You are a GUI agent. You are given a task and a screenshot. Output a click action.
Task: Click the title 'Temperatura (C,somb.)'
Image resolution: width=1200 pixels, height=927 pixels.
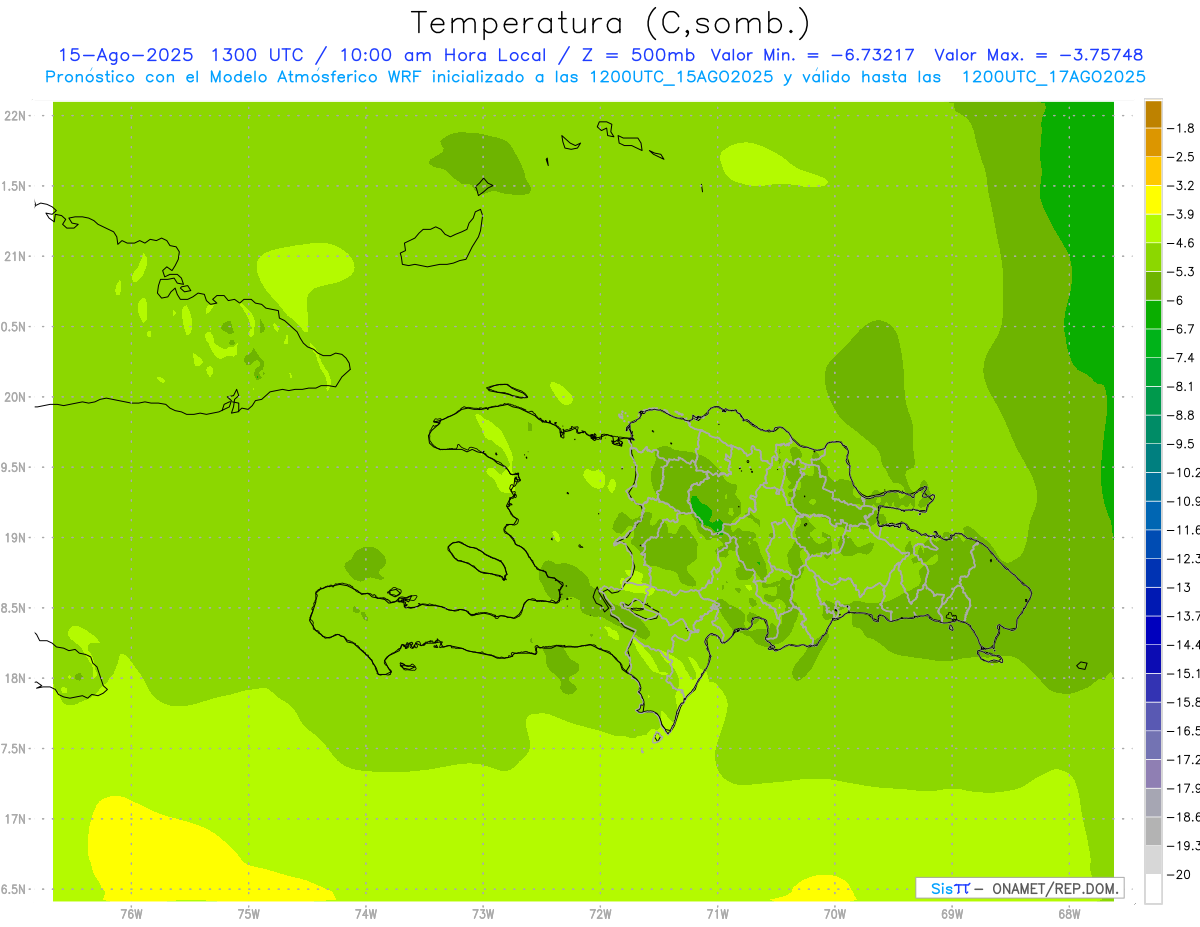point(611,22)
